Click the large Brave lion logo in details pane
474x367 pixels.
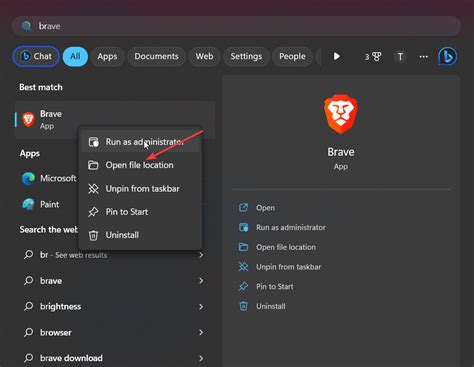pos(341,114)
